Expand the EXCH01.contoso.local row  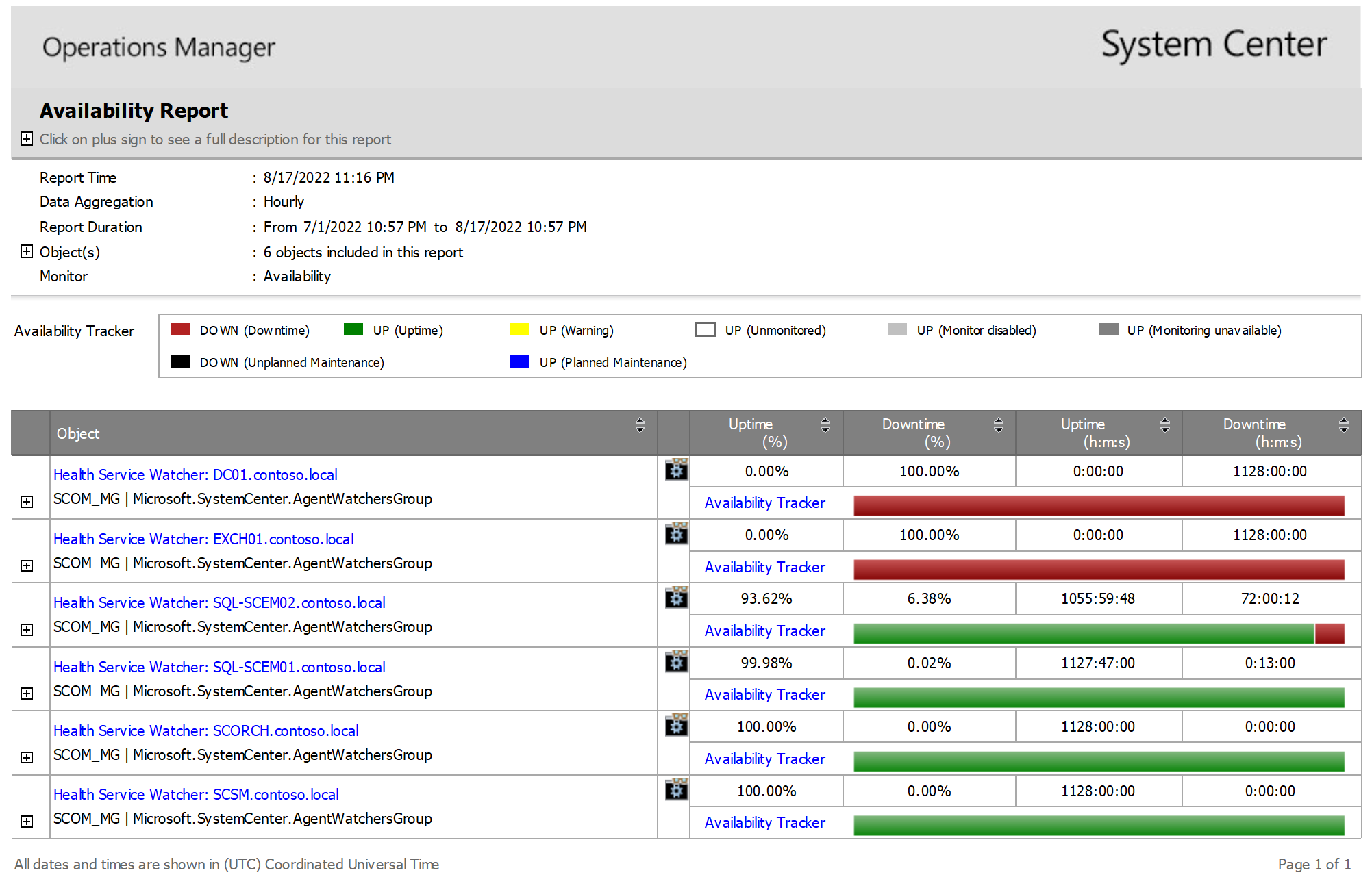tap(27, 565)
